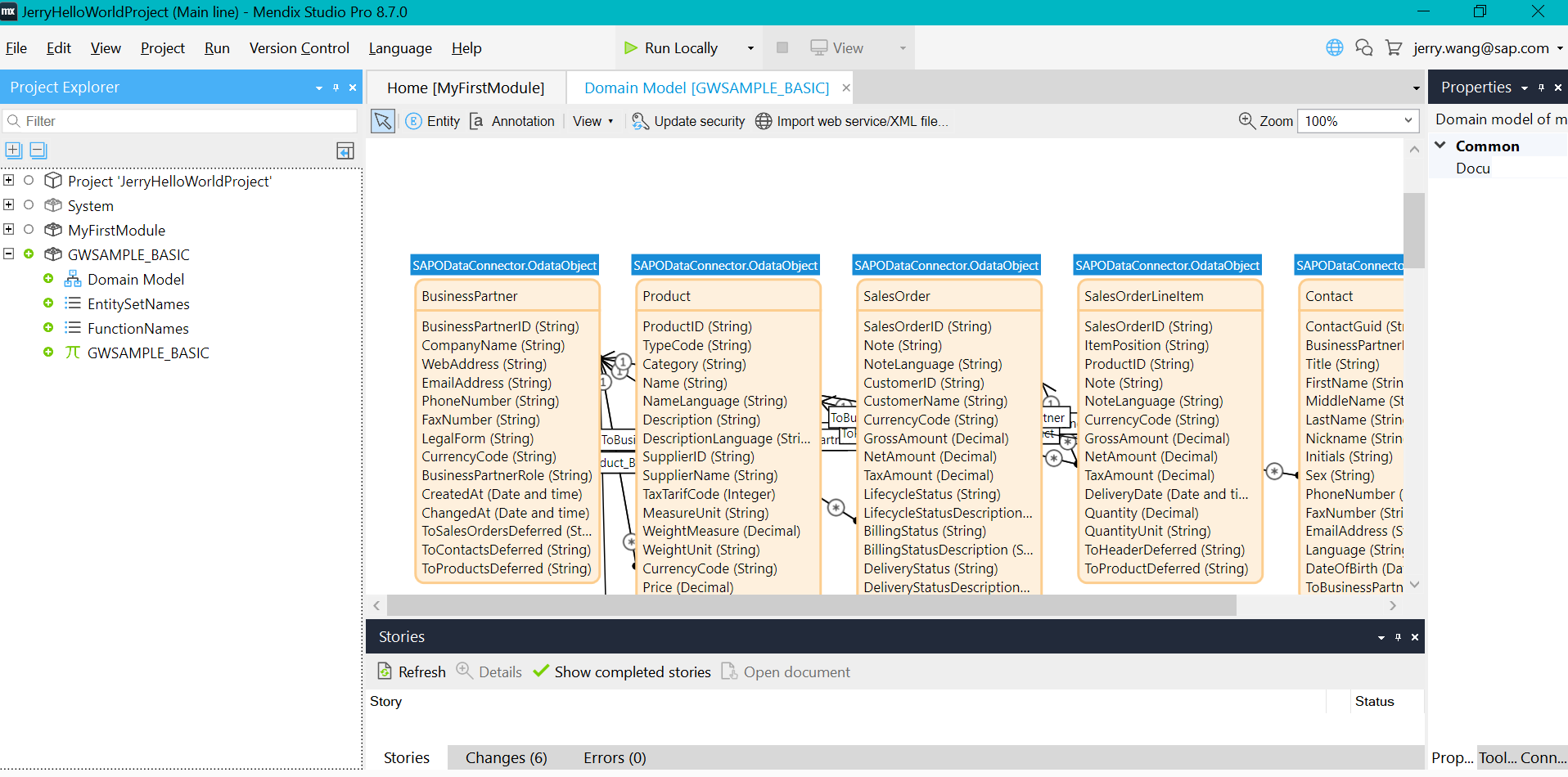Image resolution: width=1568 pixels, height=777 pixels.
Task: Click the Entity tool icon
Action: 414,121
